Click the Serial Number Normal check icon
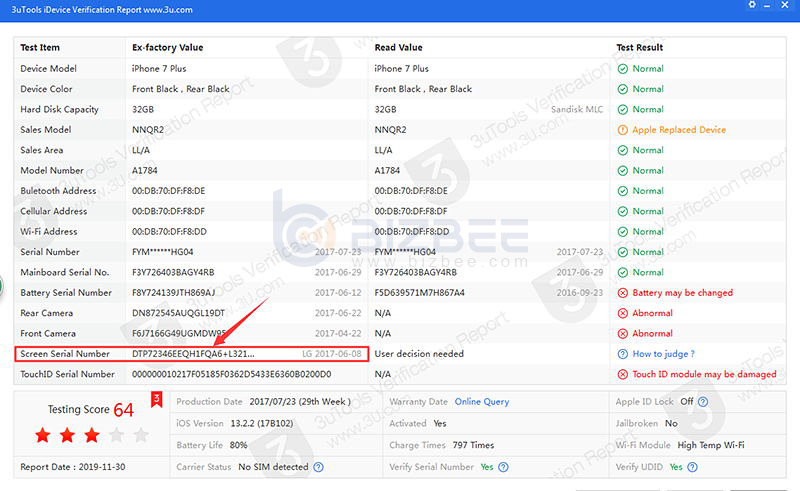 [x=622, y=253]
